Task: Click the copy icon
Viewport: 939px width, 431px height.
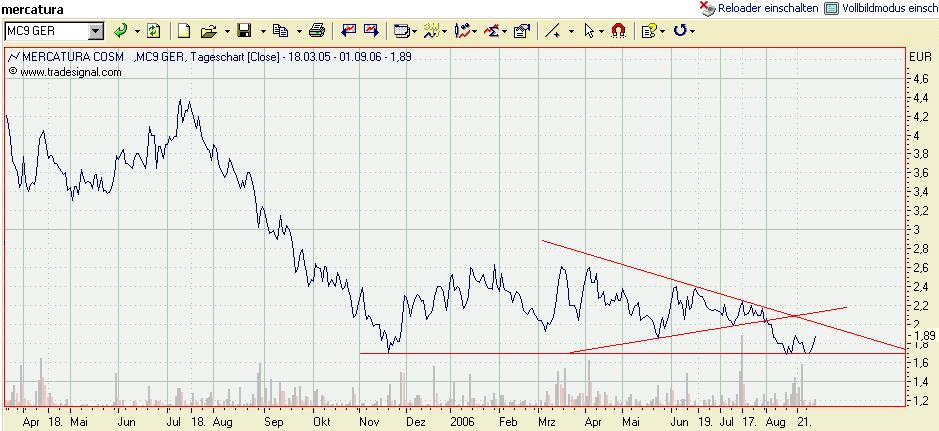Action: (x=281, y=31)
